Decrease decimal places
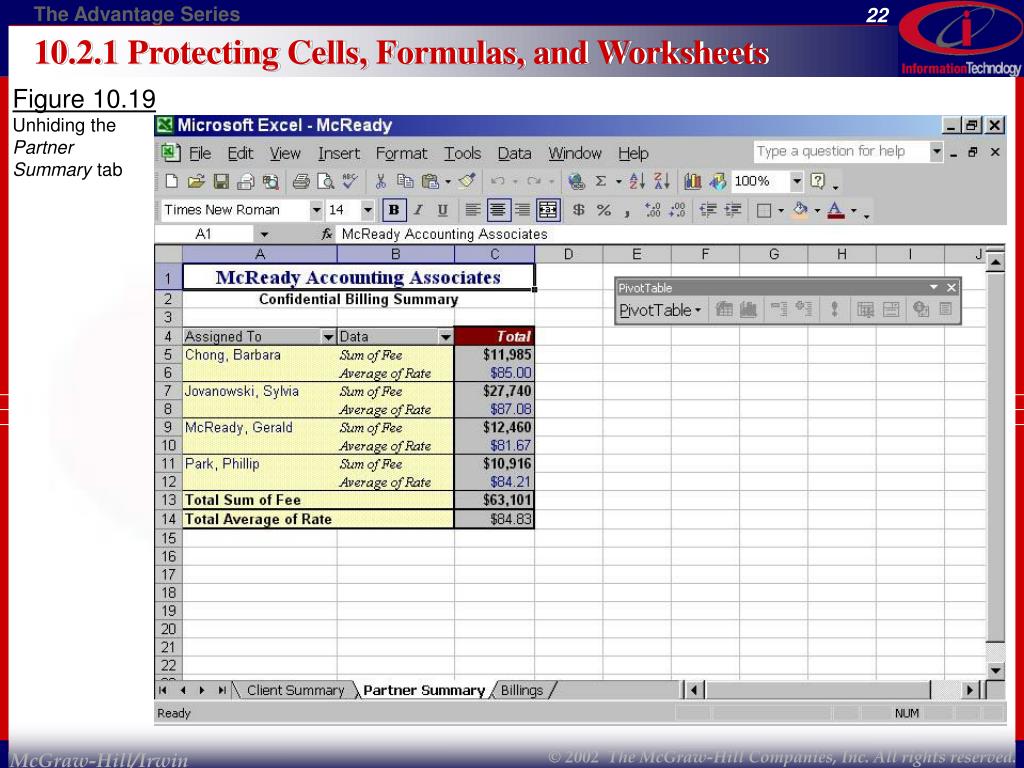The image size is (1024, 768). [x=677, y=210]
